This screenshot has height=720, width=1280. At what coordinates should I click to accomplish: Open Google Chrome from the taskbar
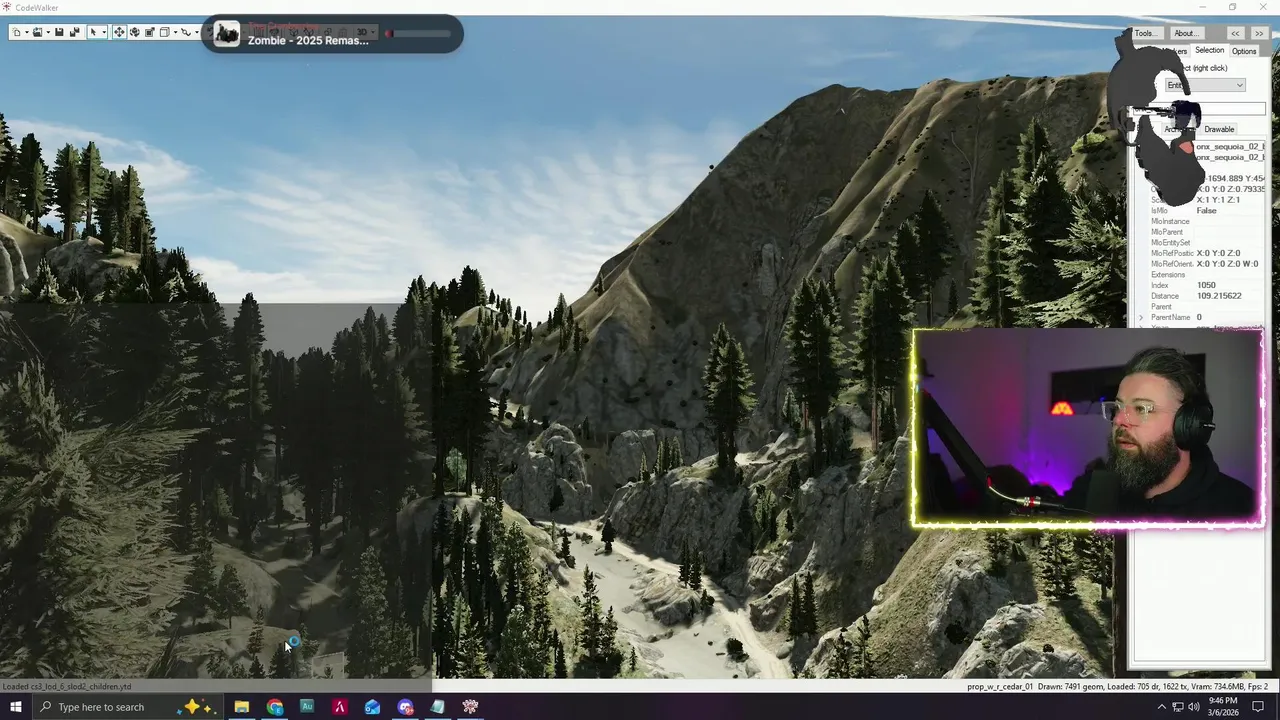coord(275,707)
